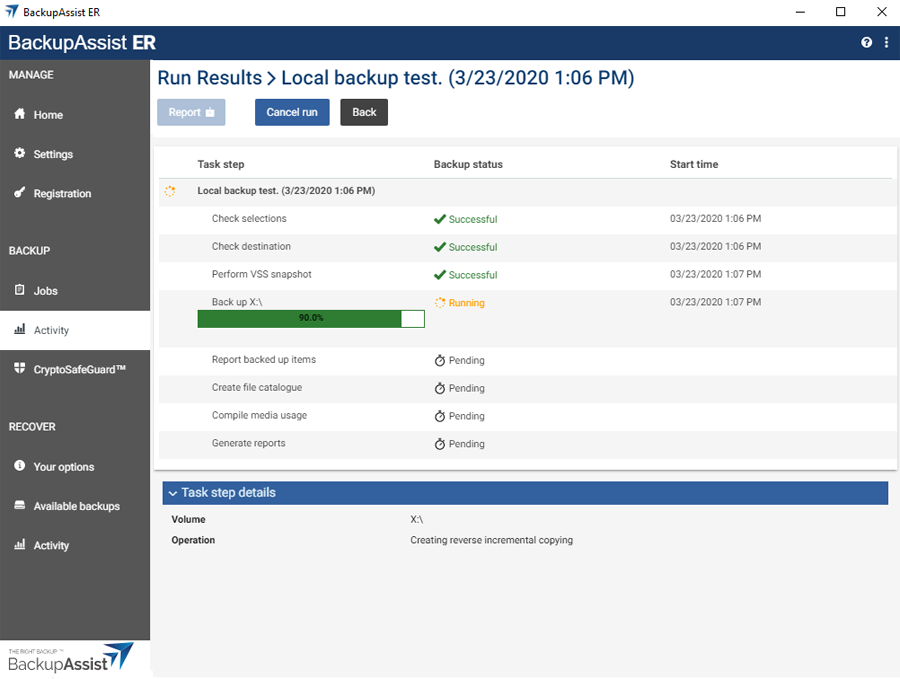Click the Report button

[x=191, y=112]
